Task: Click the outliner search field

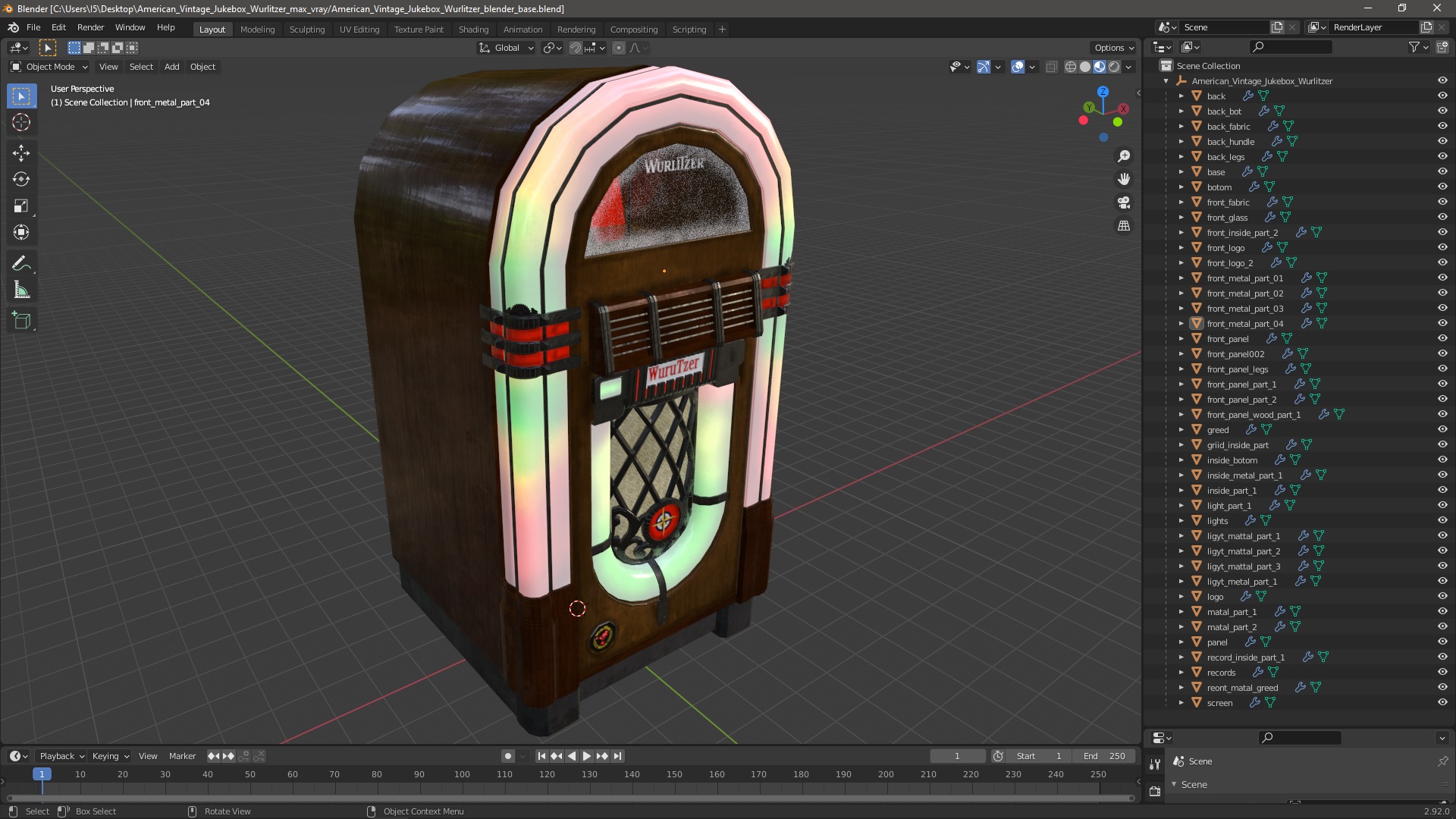Action: pyautogui.click(x=1291, y=47)
